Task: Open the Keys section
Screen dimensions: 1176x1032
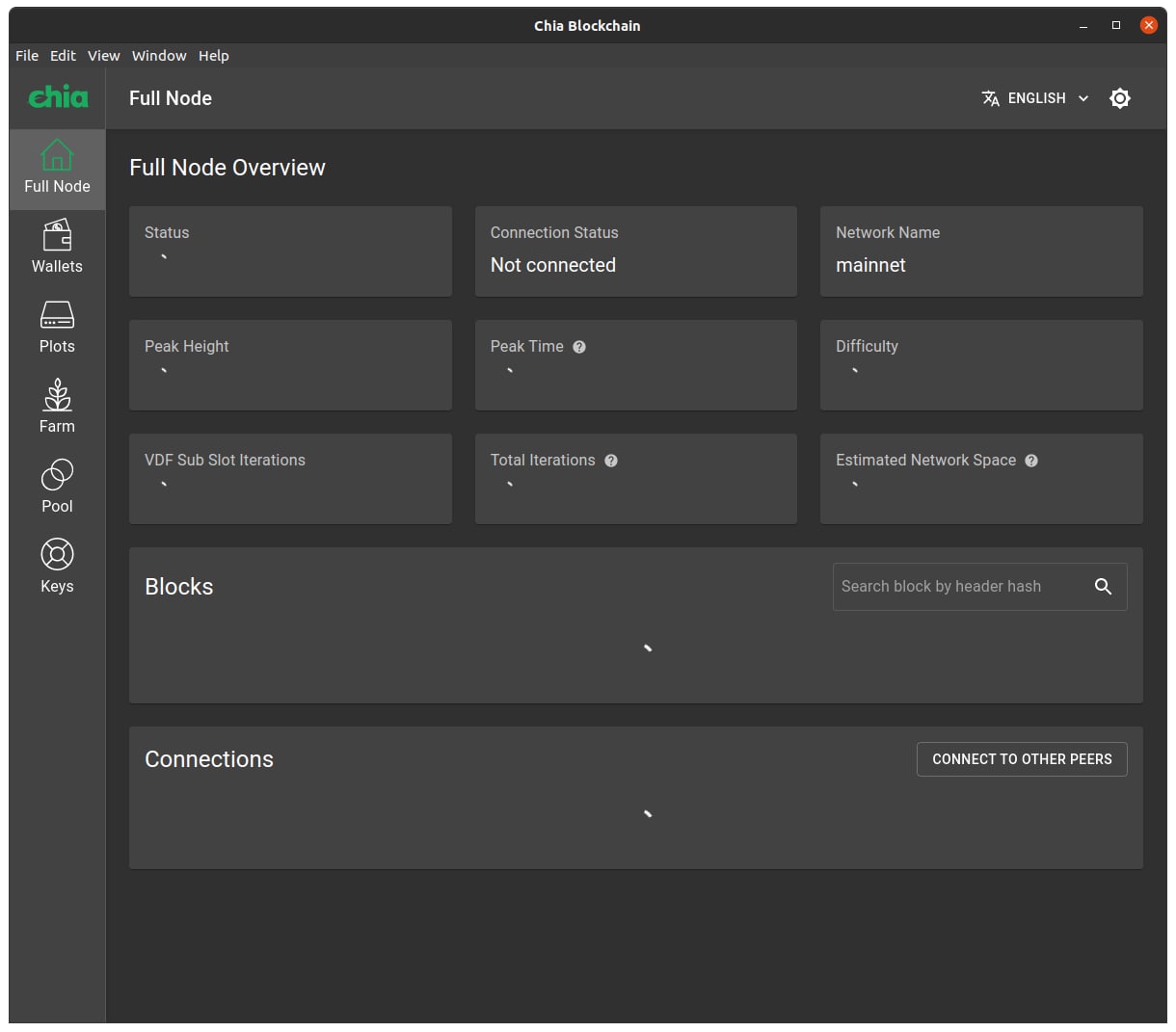Action: coord(57,569)
